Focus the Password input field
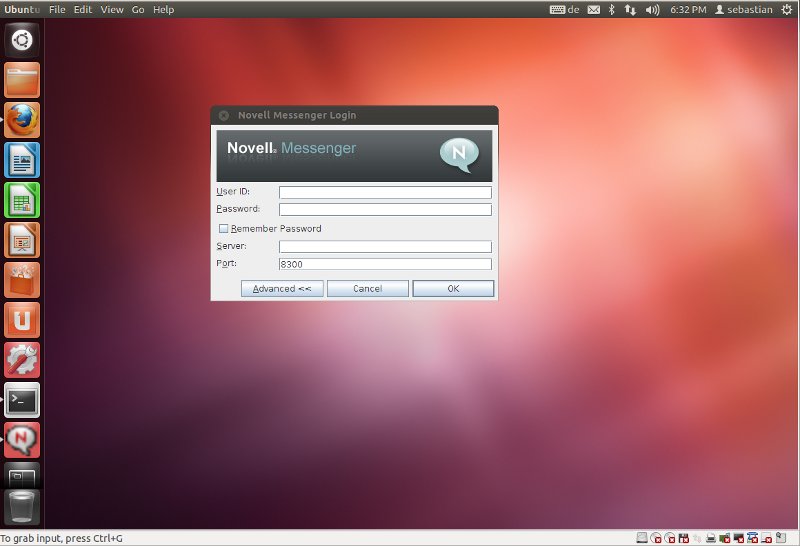This screenshot has width=800, height=546. click(x=385, y=210)
